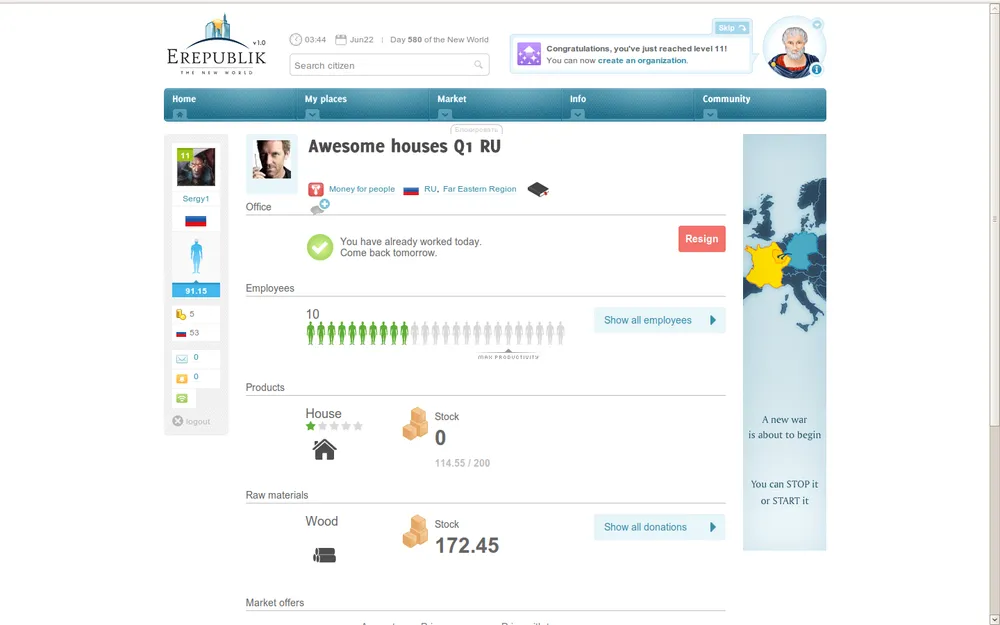Click the House quality star rating

tap(334, 426)
